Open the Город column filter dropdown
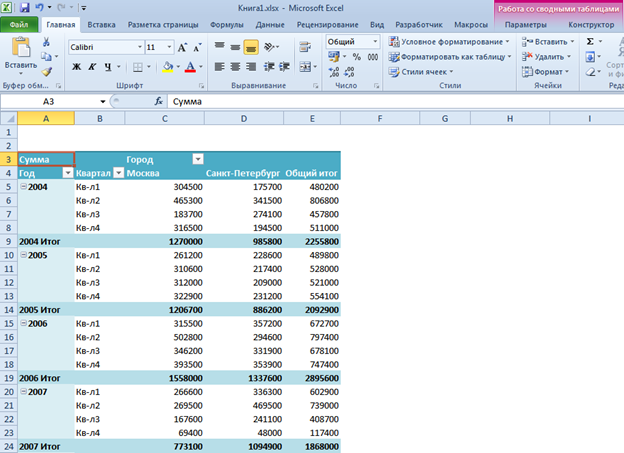Viewport: 624px width, 453px height. pyautogui.click(x=197, y=159)
